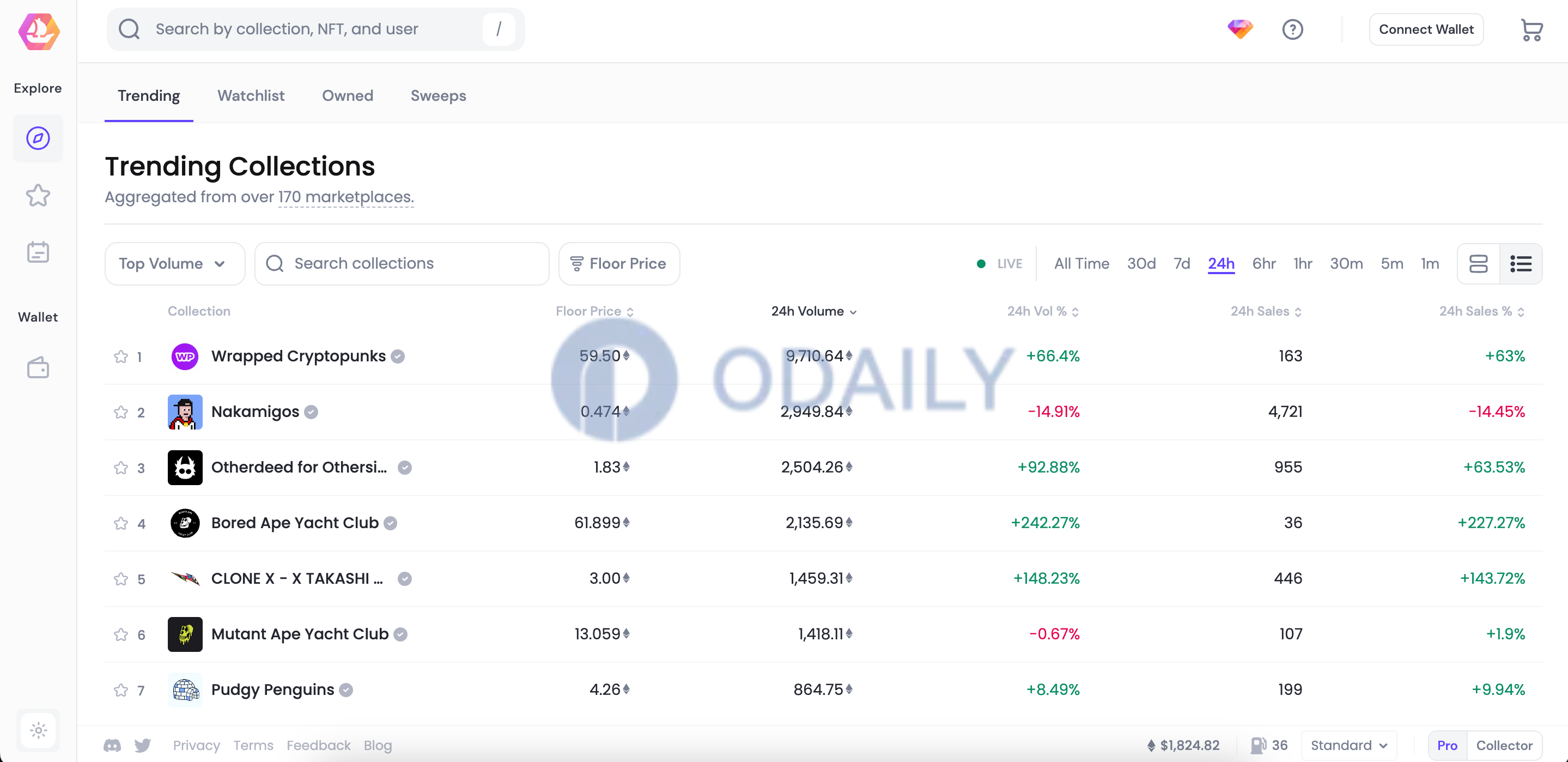Open the Top Volume dropdown
This screenshot has width=1568, height=762.
coord(175,264)
